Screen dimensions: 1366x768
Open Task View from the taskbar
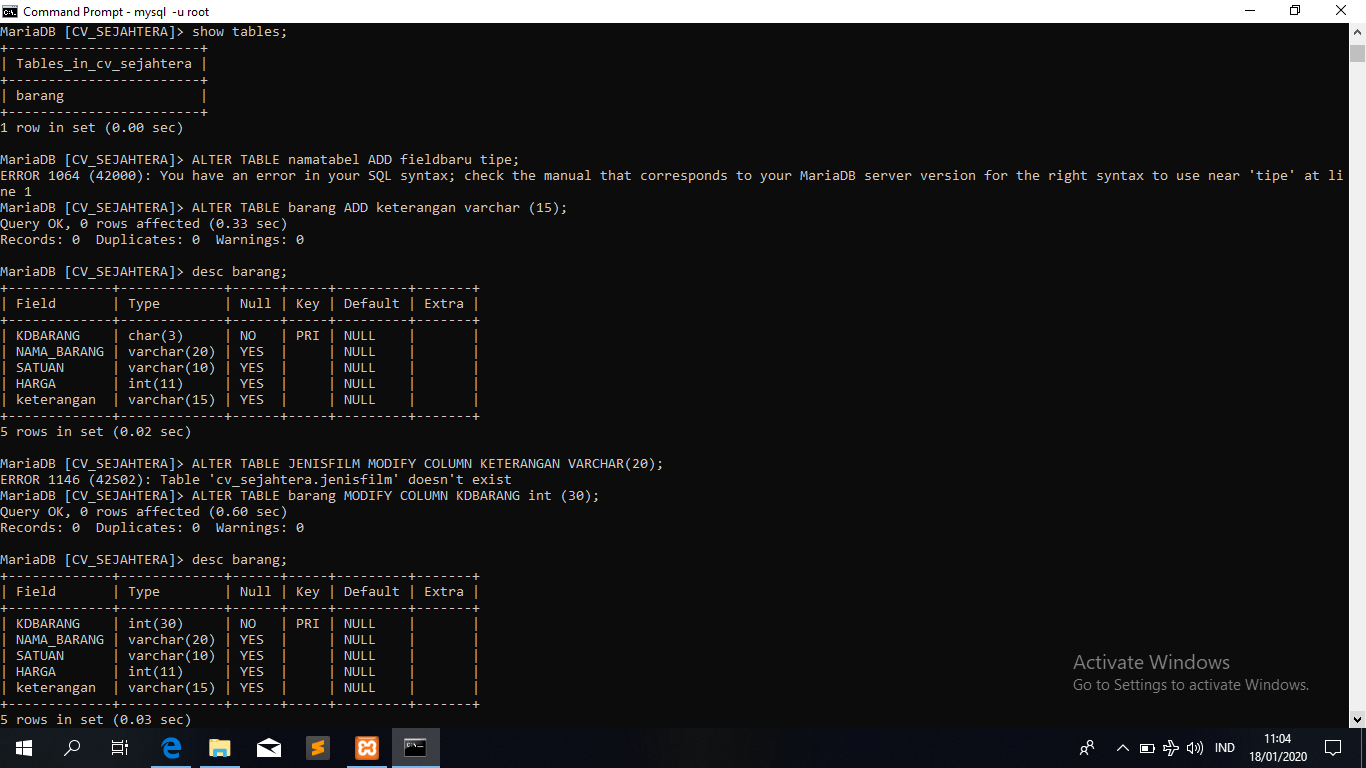coord(120,747)
